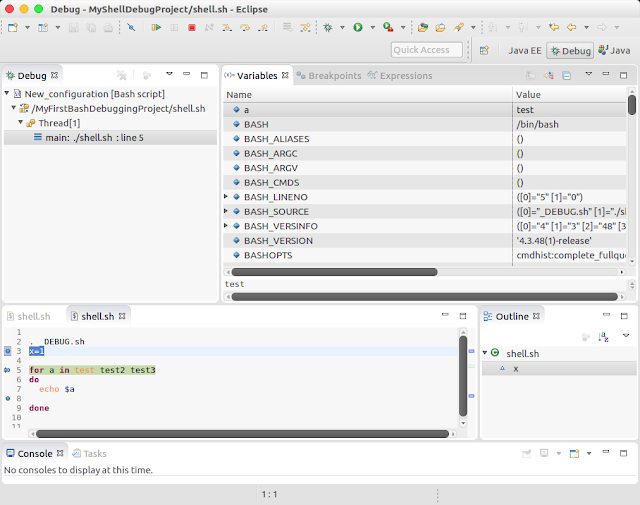
Task: Expand the BASH_VERSINFO variable
Action: [x=226, y=226]
